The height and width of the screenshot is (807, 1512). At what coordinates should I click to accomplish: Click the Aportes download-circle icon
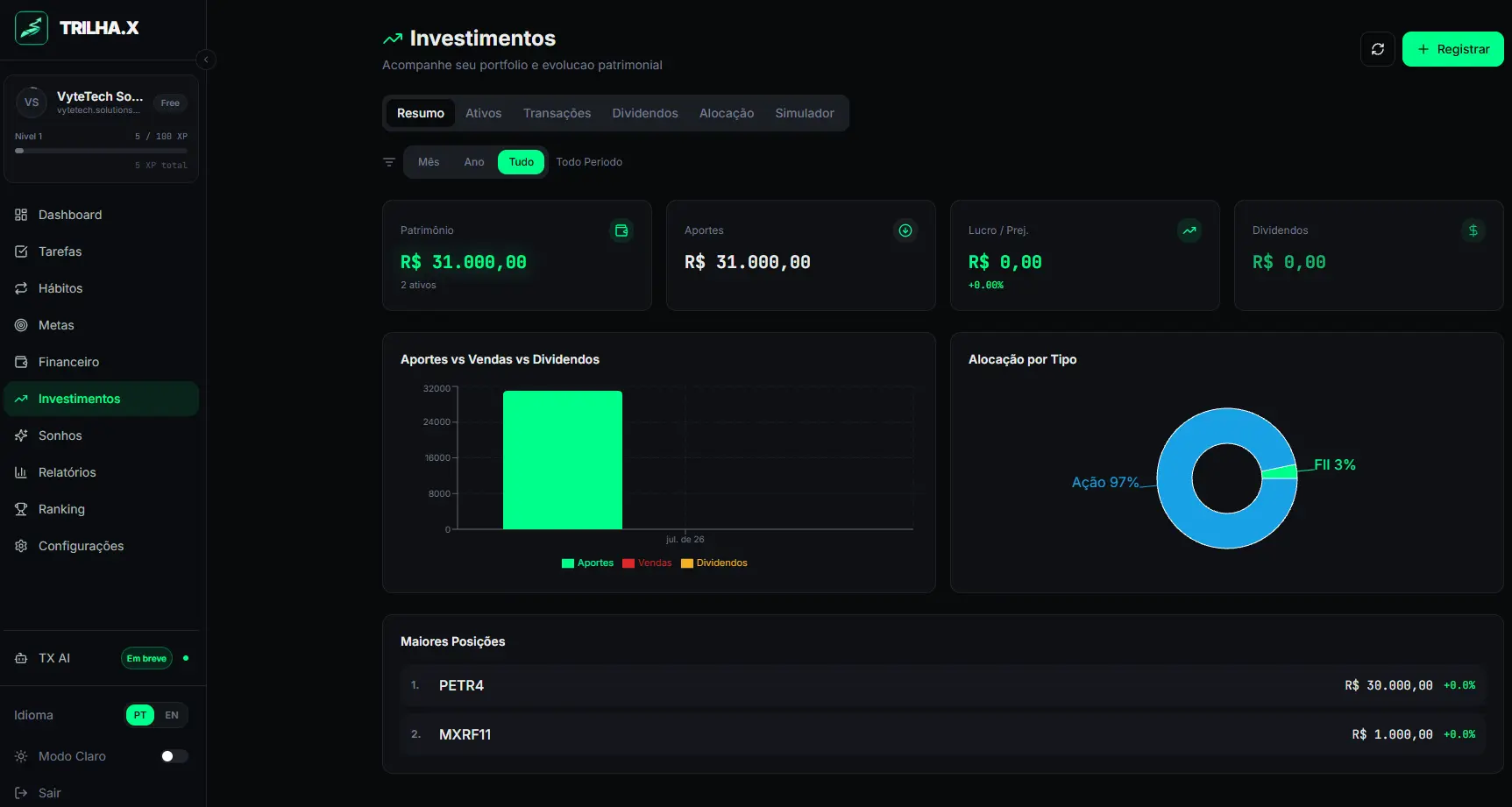[x=905, y=230]
